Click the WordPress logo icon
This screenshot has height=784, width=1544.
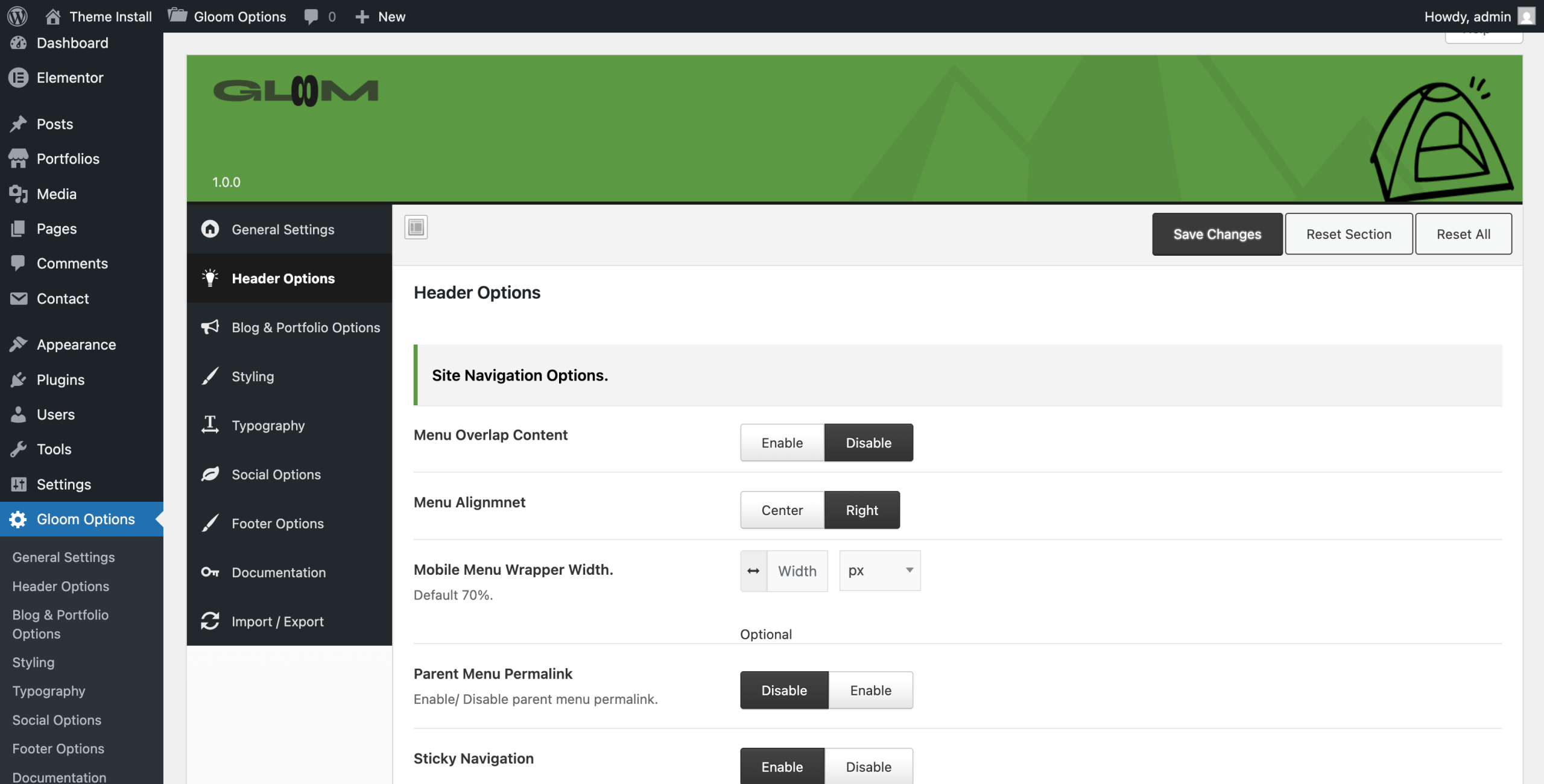tap(17, 16)
